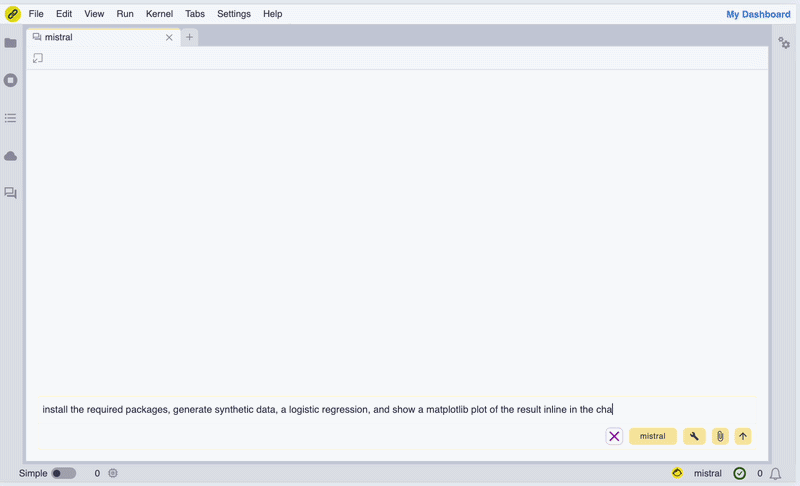This screenshot has height=486, width=800.
Task: Select the mistral tab
Action: (103, 37)
